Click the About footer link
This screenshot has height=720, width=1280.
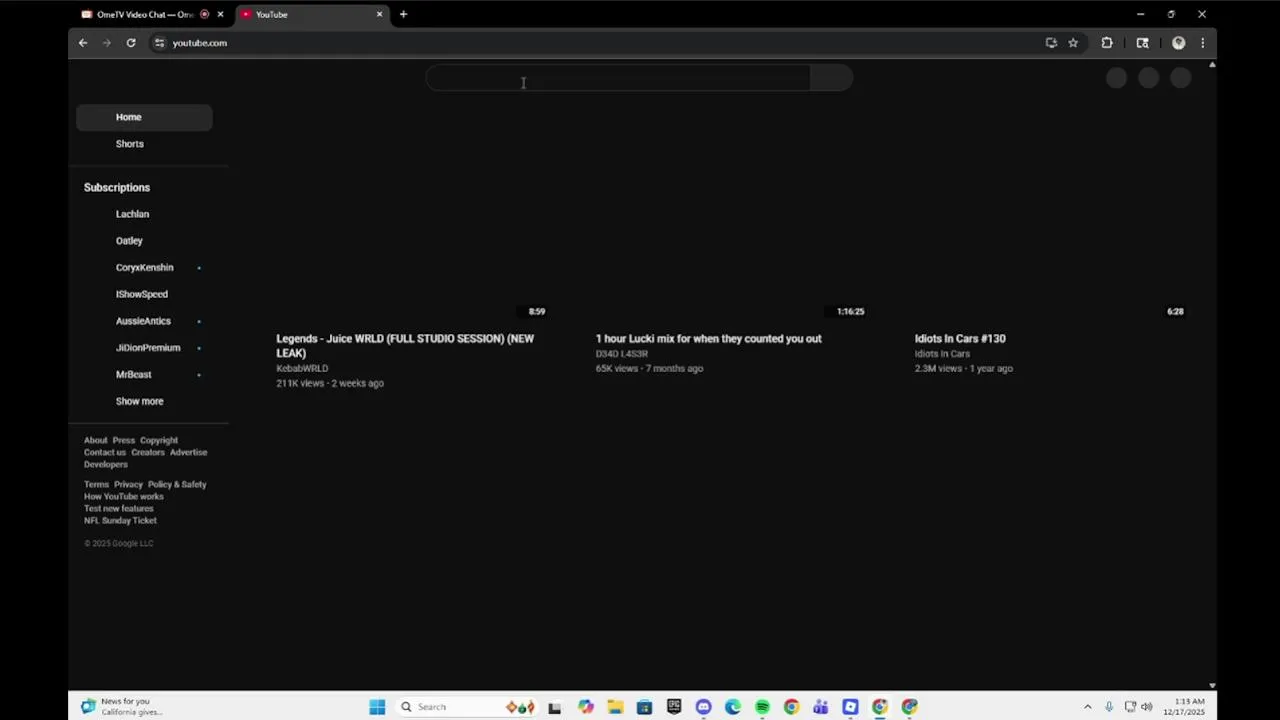(95, 440)
